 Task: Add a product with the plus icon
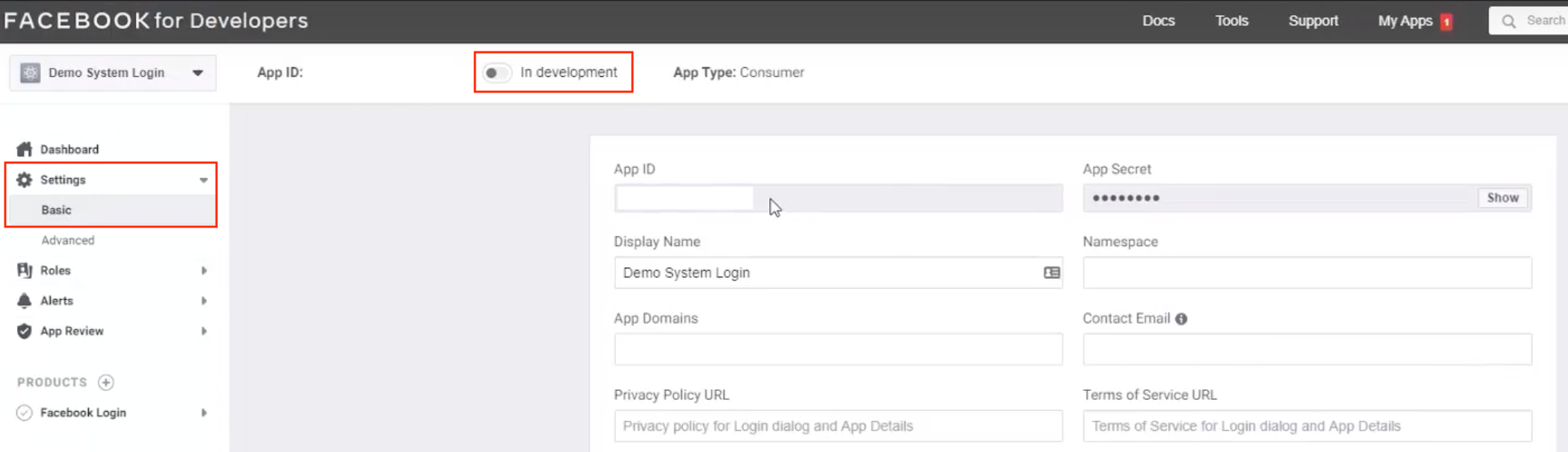pyautogui.click(x=106, y=383)
